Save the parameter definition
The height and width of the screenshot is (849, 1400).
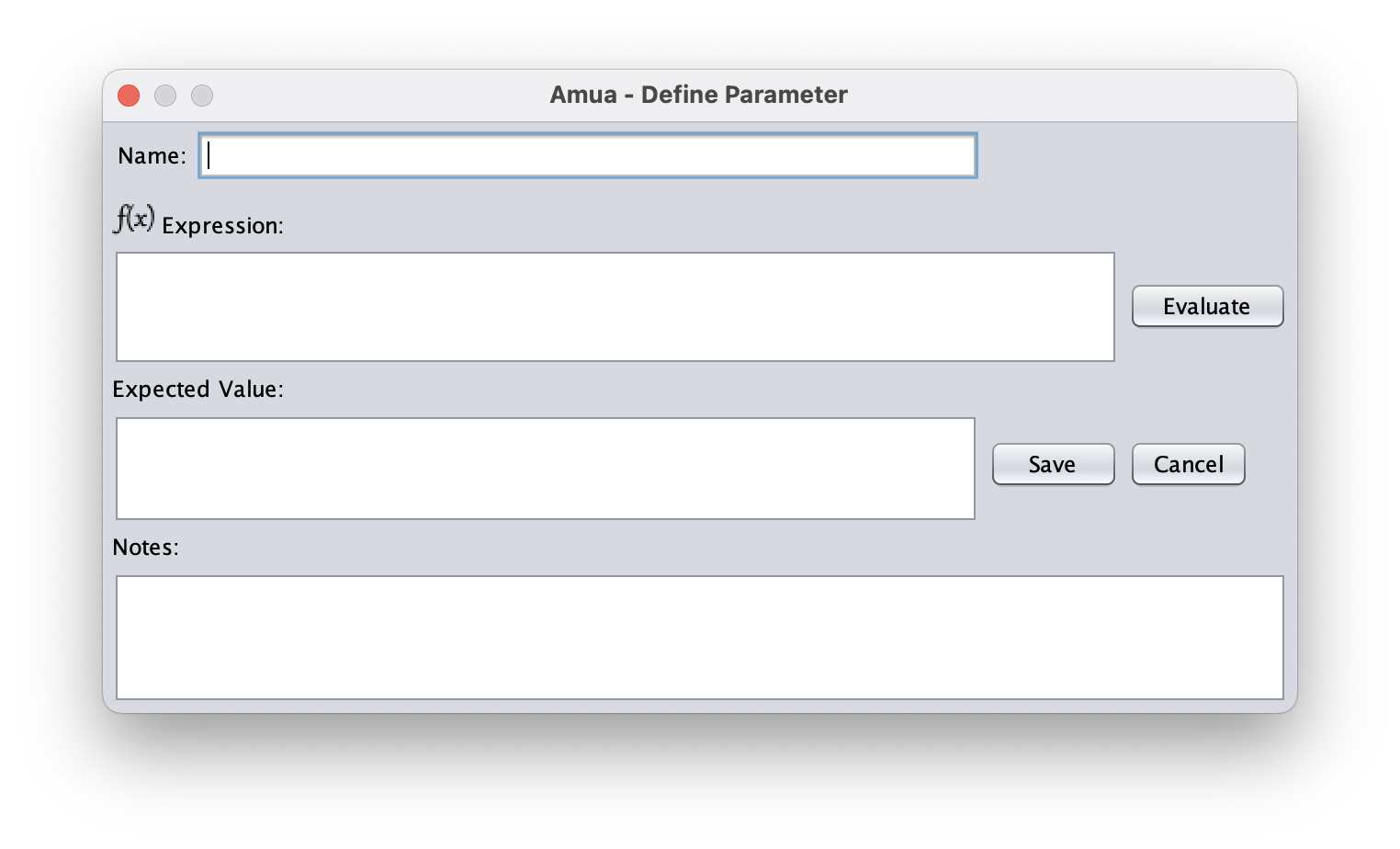[x=1053, y=464]
